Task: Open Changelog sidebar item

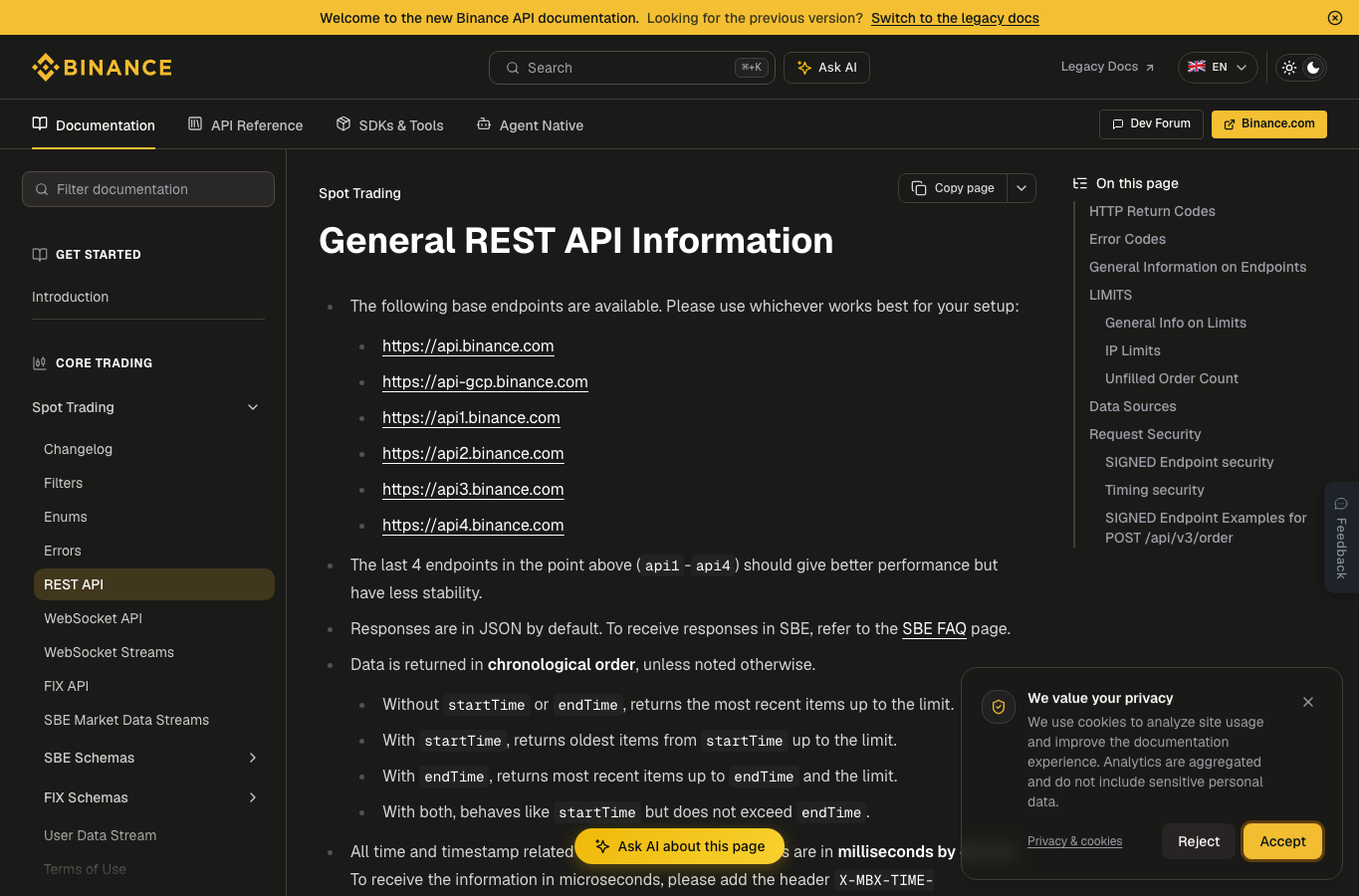Action: tap(78, 449)
